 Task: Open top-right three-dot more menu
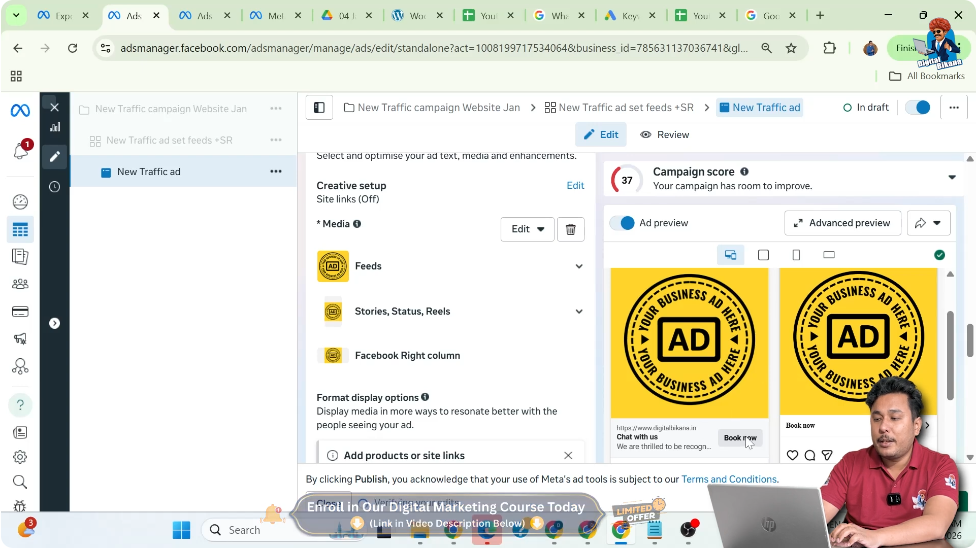click(x=953, y=108)
